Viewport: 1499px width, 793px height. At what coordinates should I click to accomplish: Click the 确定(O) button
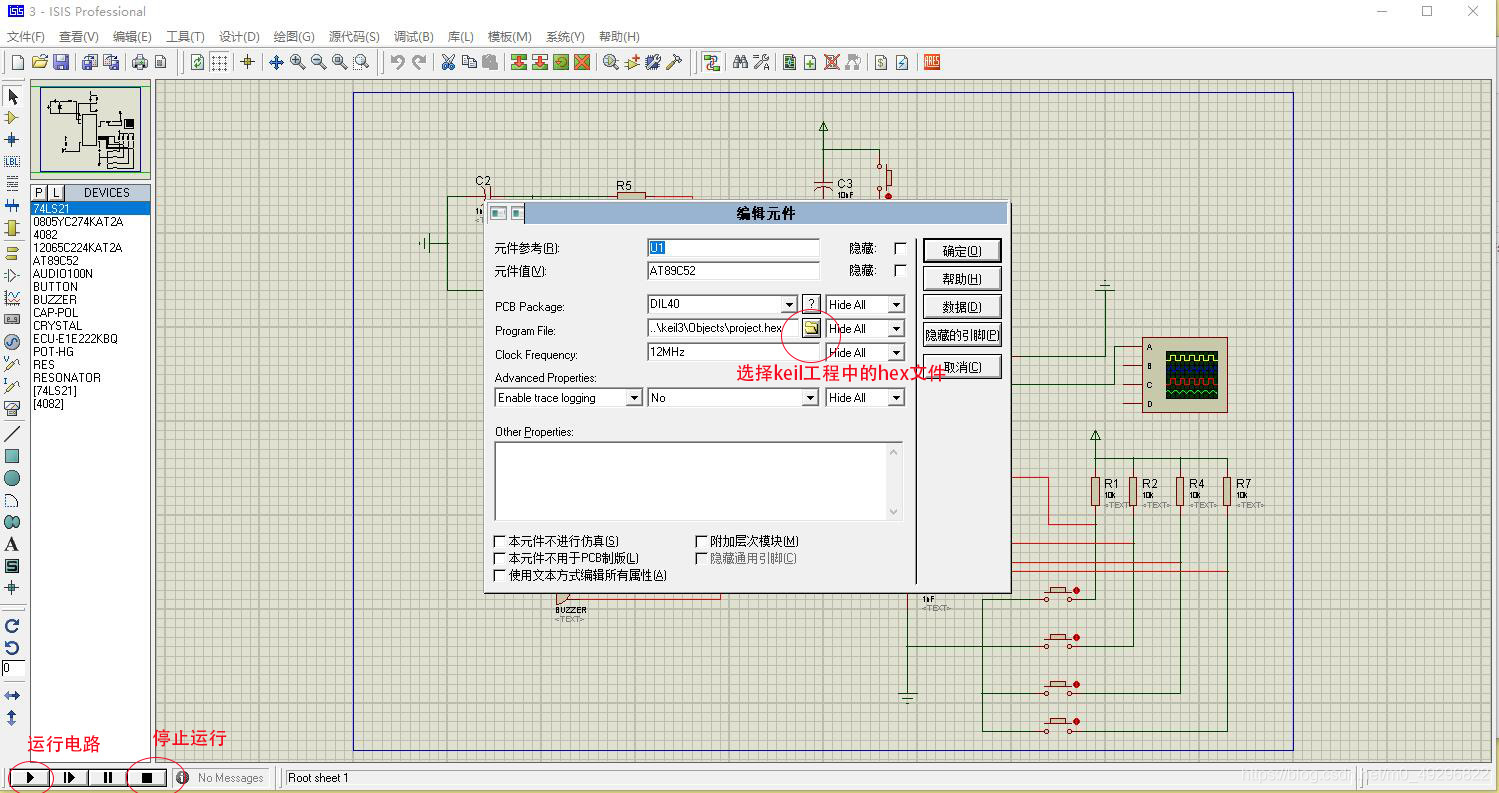coord(962,251)
